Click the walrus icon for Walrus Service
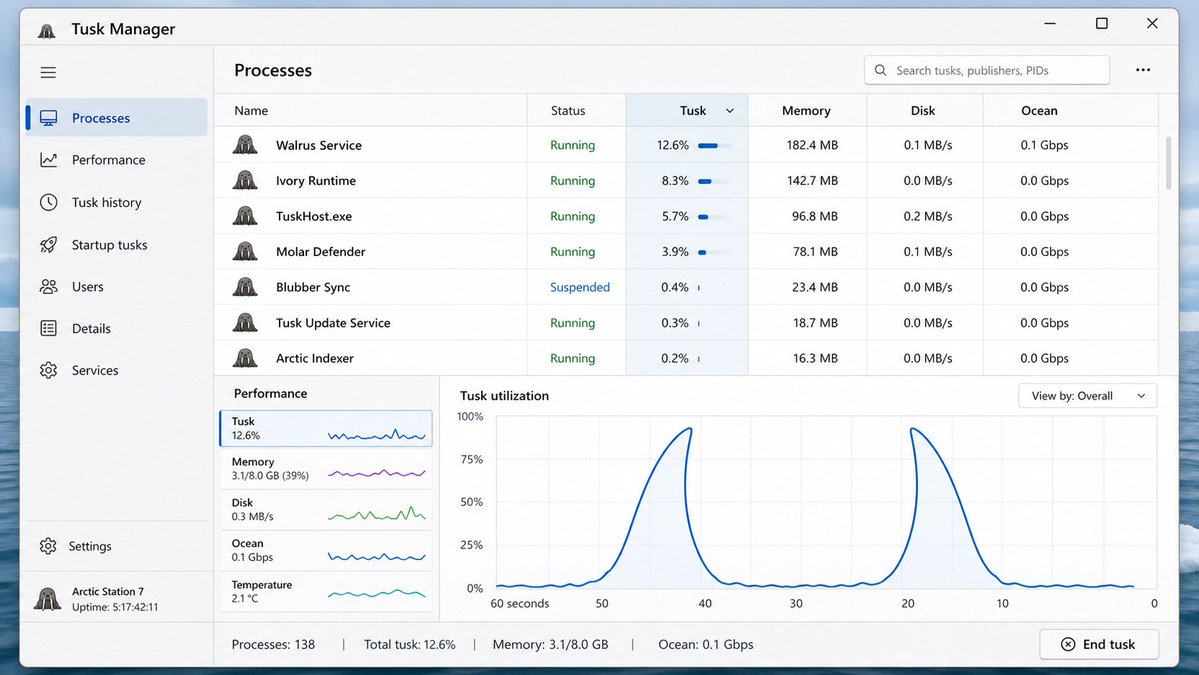1199x675 pixels. pos(245,144)
